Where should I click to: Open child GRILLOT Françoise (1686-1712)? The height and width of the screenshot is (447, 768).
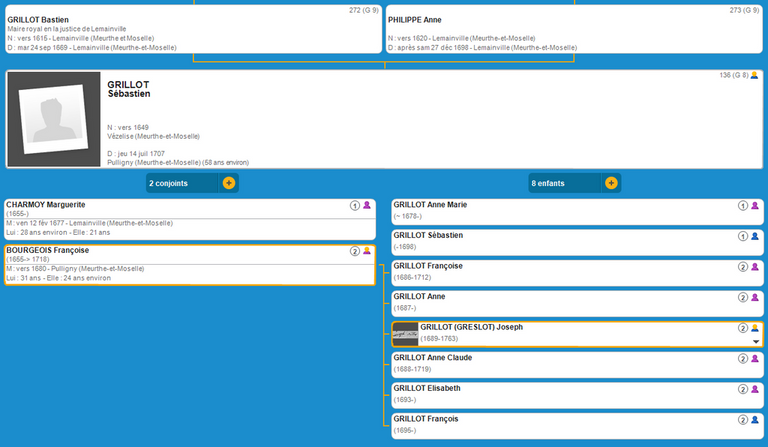[x=428, y=266]
